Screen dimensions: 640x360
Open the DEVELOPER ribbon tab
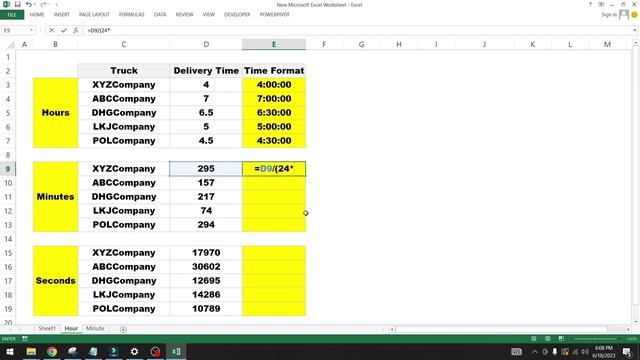237,15
